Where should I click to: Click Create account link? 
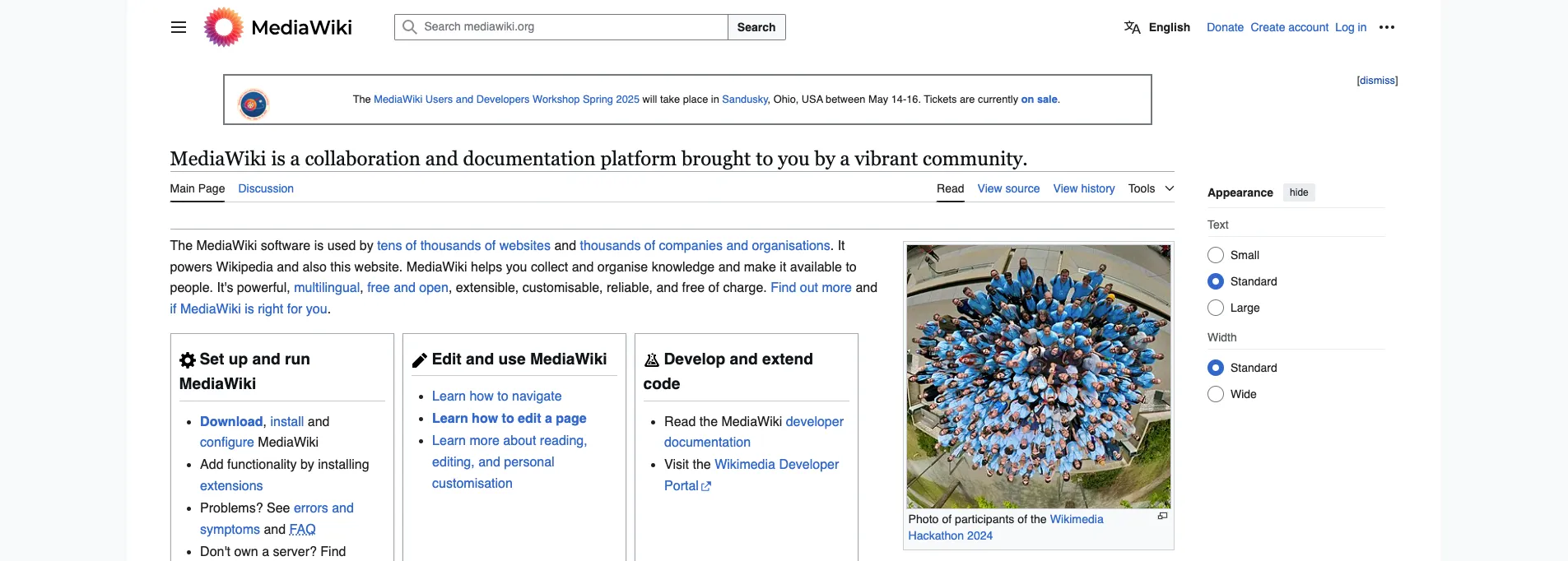click(x=1289, y=27)
